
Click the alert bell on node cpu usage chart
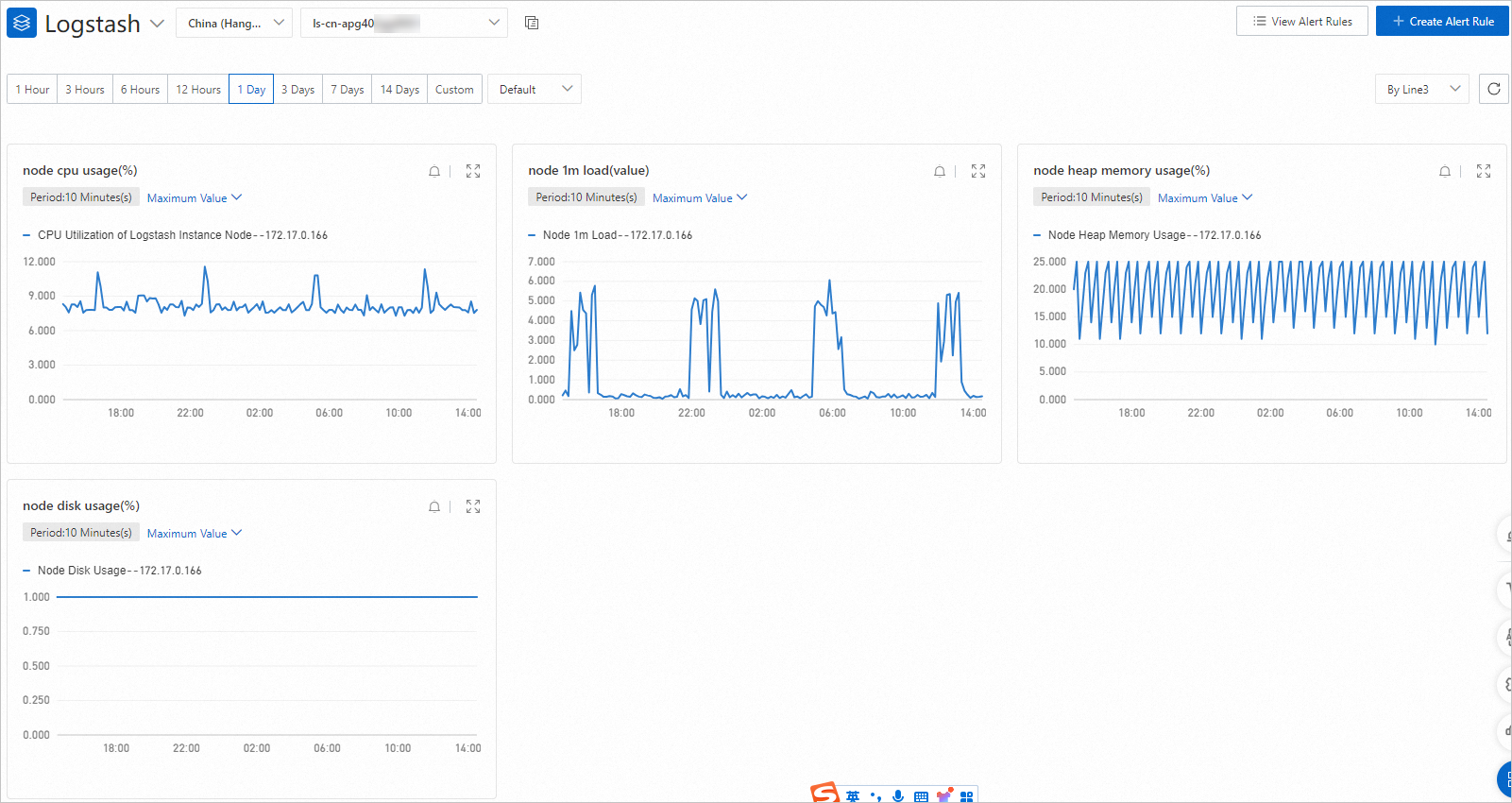point(434,171)
